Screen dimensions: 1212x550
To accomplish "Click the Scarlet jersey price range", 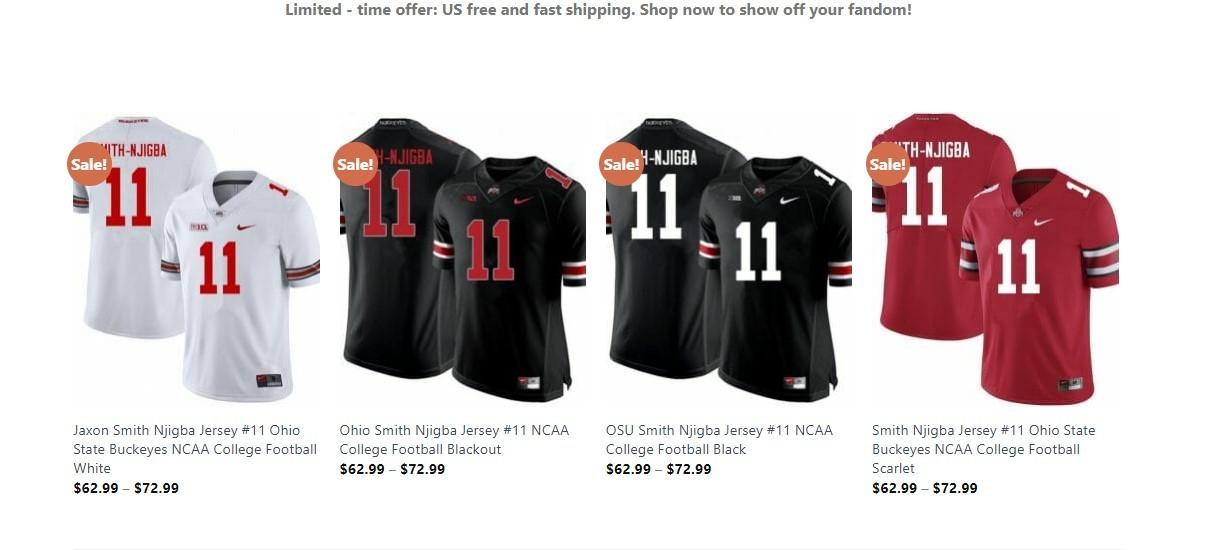I will (x=925, y=488).
